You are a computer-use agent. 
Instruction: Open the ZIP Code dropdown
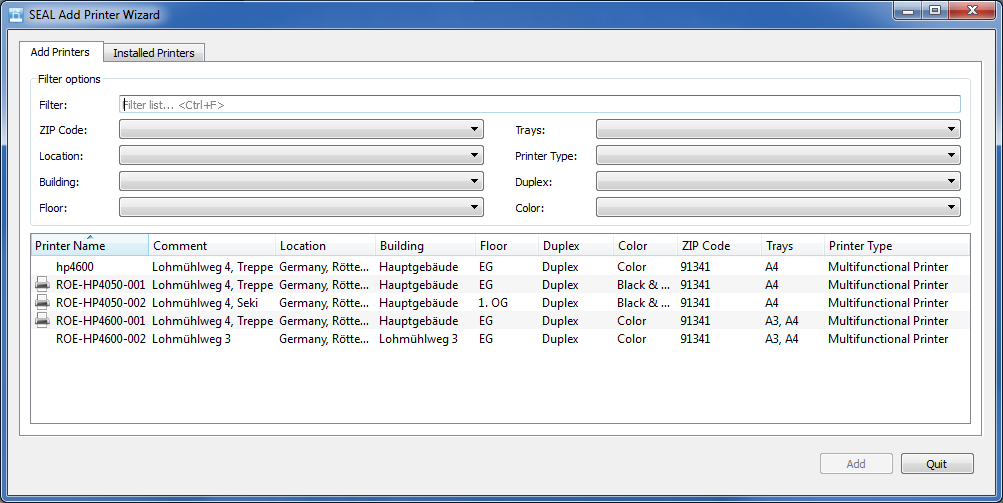click(301, 129)
